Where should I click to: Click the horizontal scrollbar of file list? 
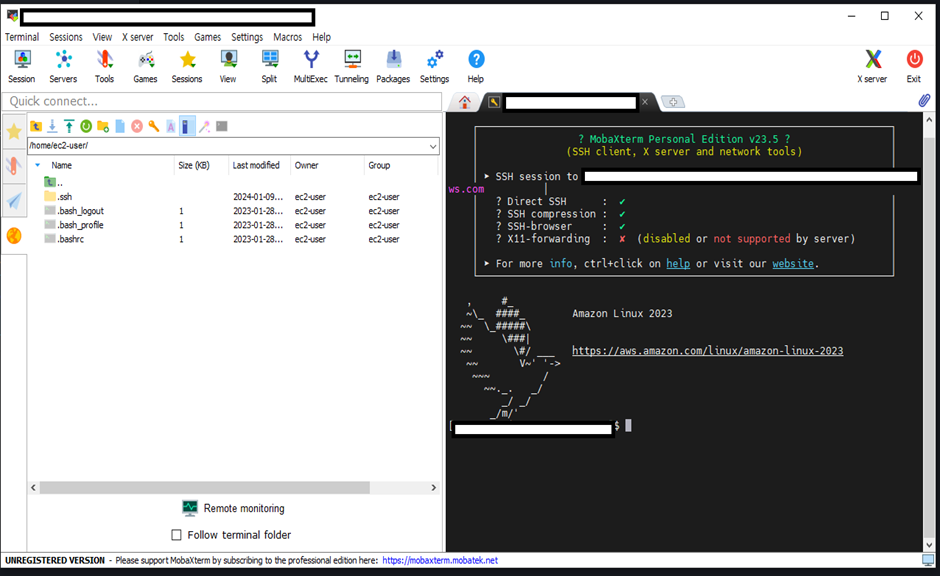(x=204, y=488)
